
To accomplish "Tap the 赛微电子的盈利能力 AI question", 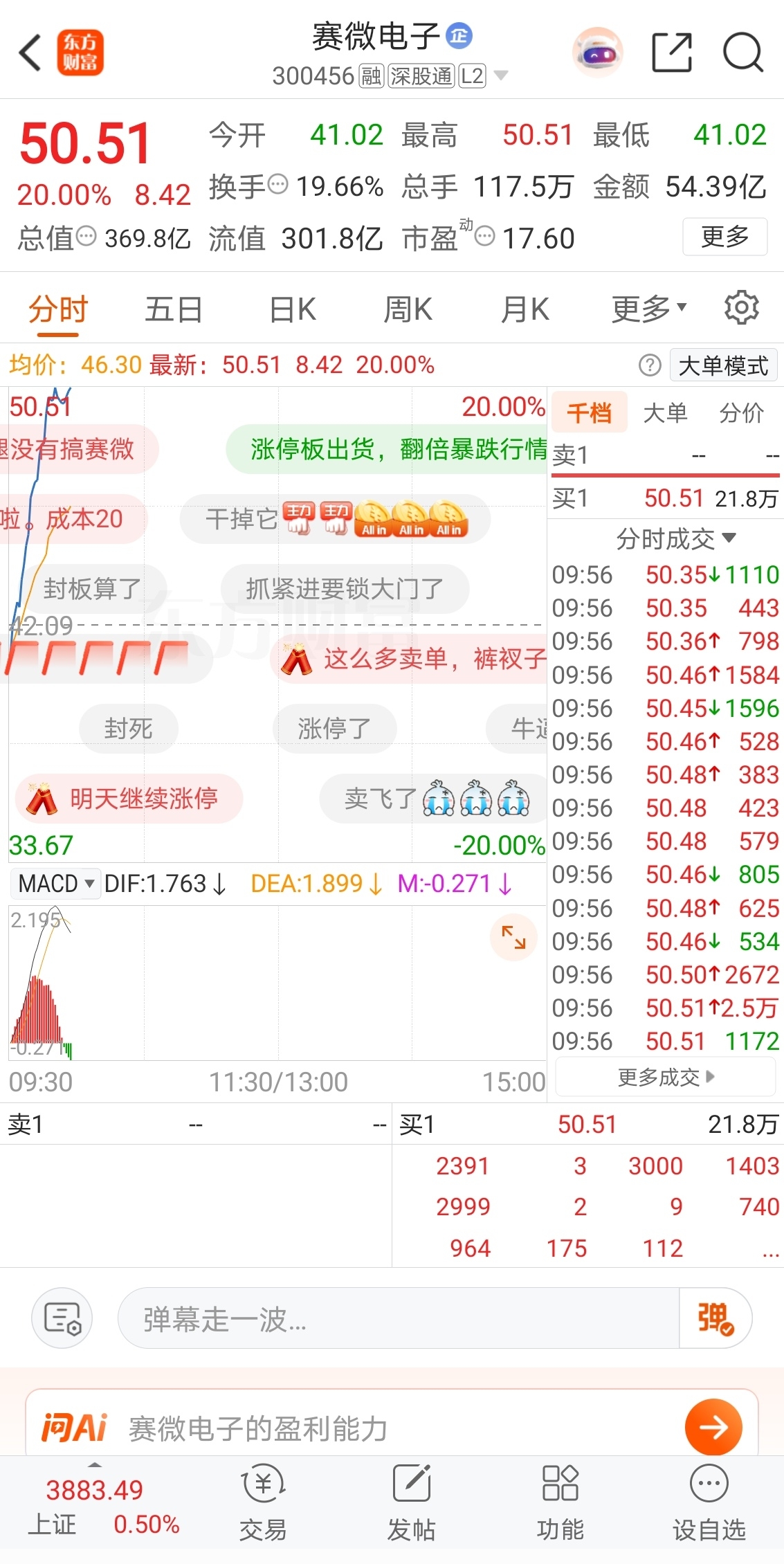I will [x=258, y=1428].
